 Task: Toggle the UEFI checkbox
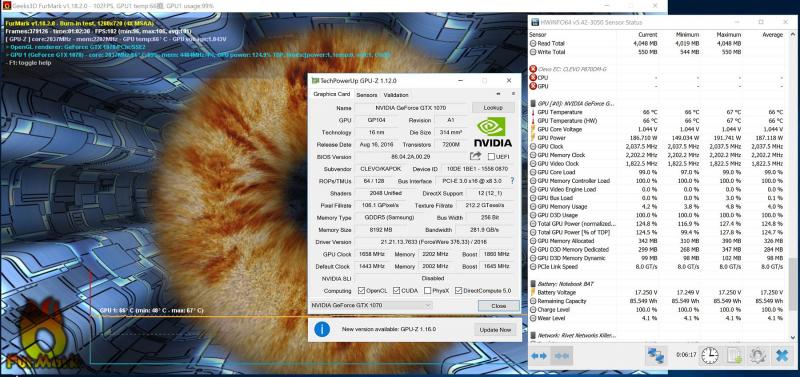491,157
